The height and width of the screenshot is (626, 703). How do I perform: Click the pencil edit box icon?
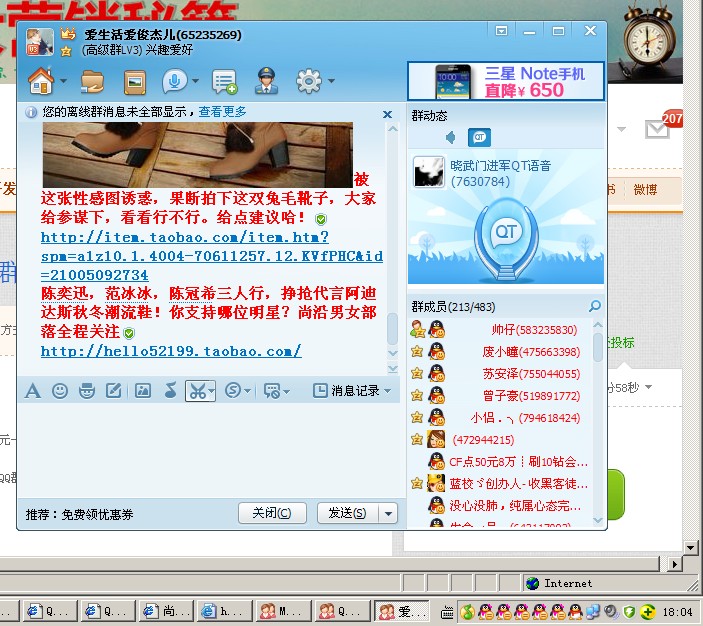tap(113, 391)
